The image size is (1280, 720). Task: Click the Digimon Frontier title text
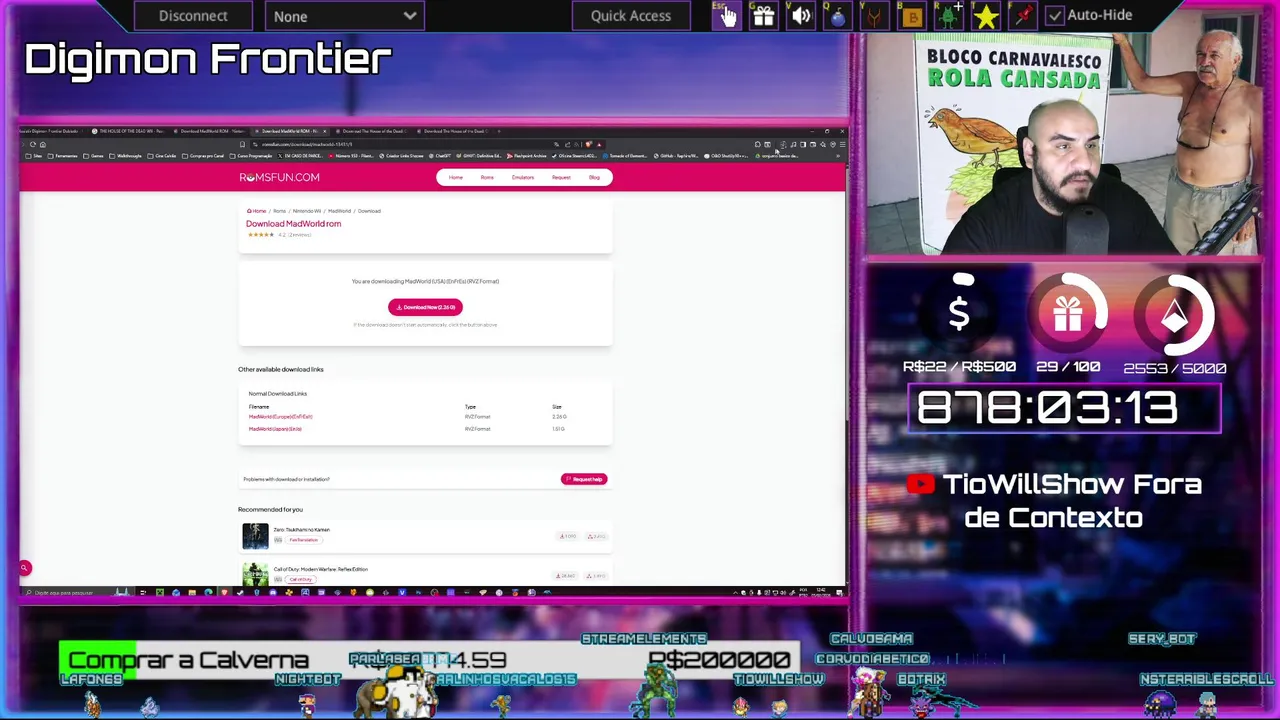click(x=208, y=59)
